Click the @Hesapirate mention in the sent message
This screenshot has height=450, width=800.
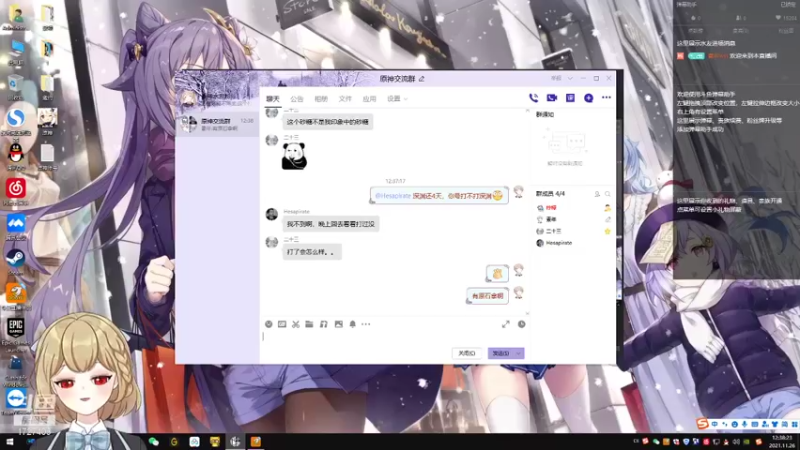(x=393, y=196)
